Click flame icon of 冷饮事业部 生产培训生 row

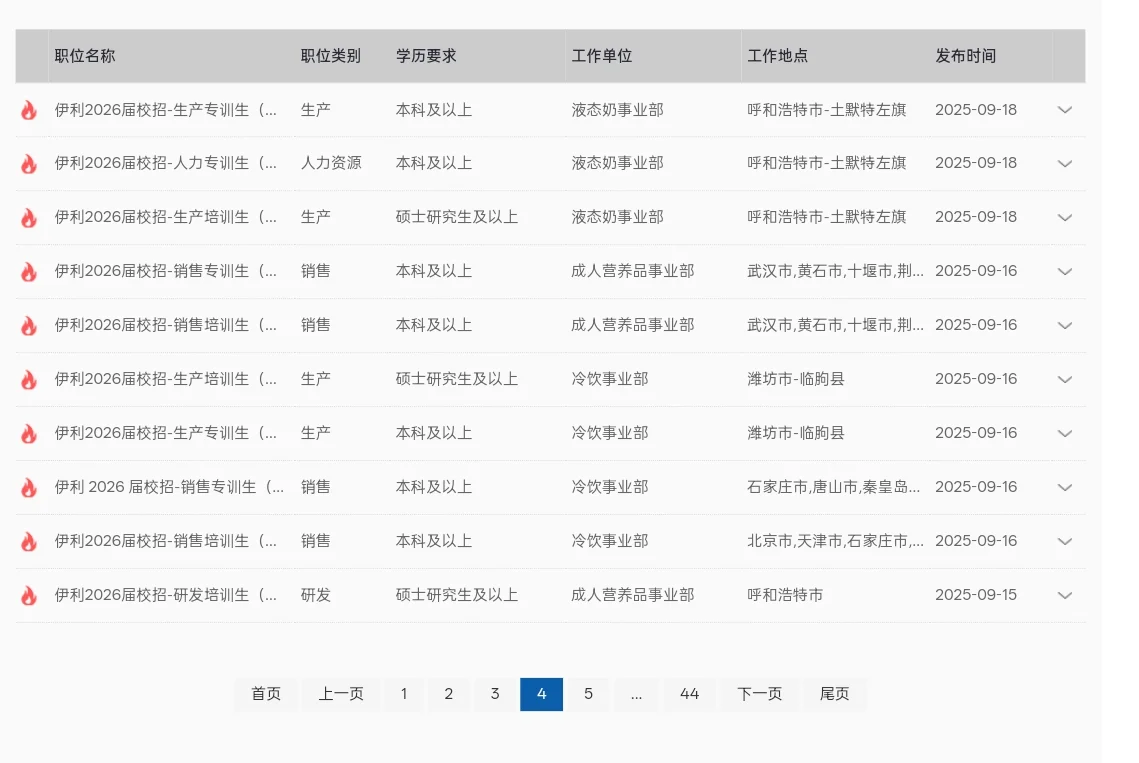point(28,379)
